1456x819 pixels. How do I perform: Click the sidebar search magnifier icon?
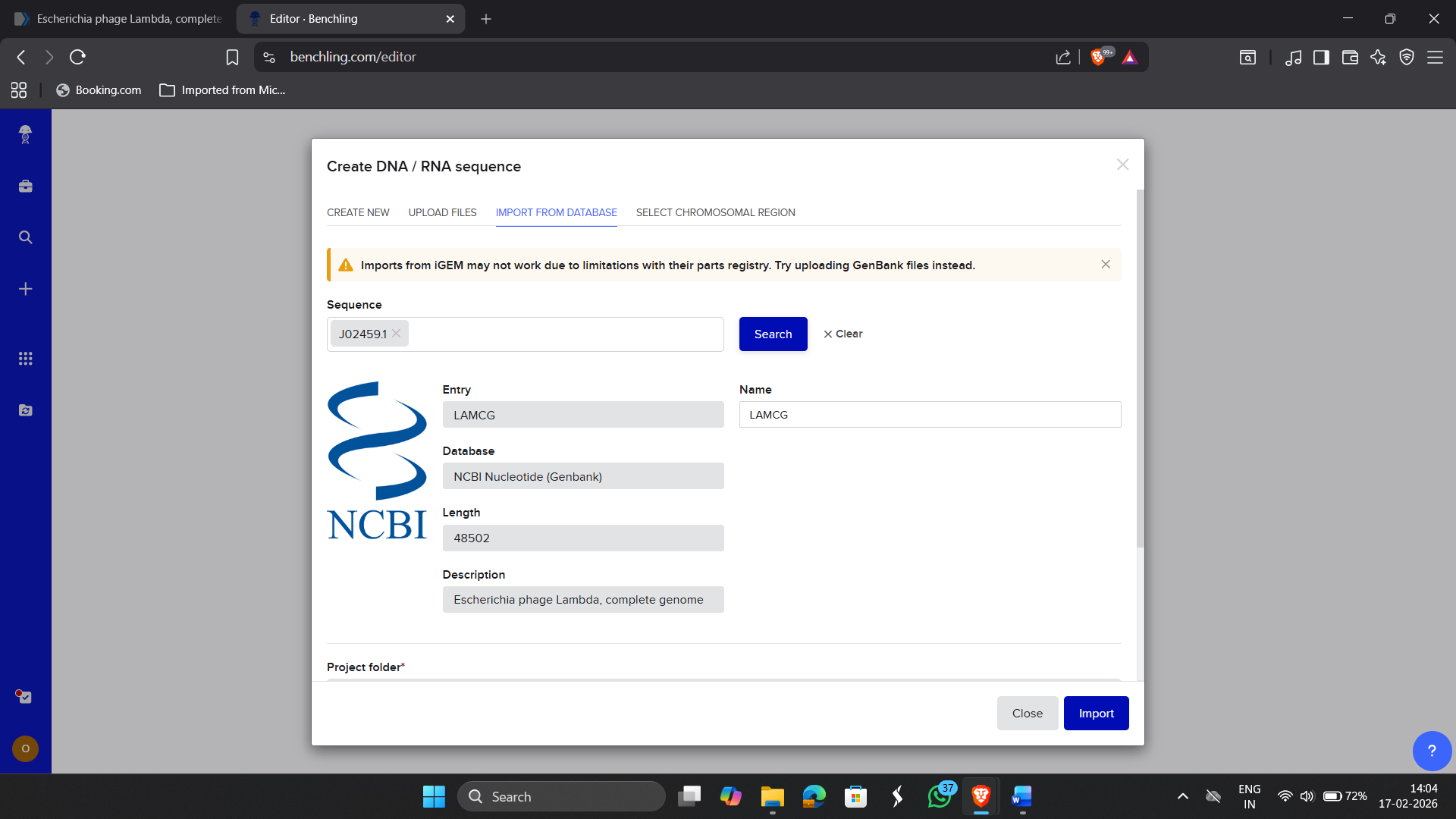(x=25, y=237)
